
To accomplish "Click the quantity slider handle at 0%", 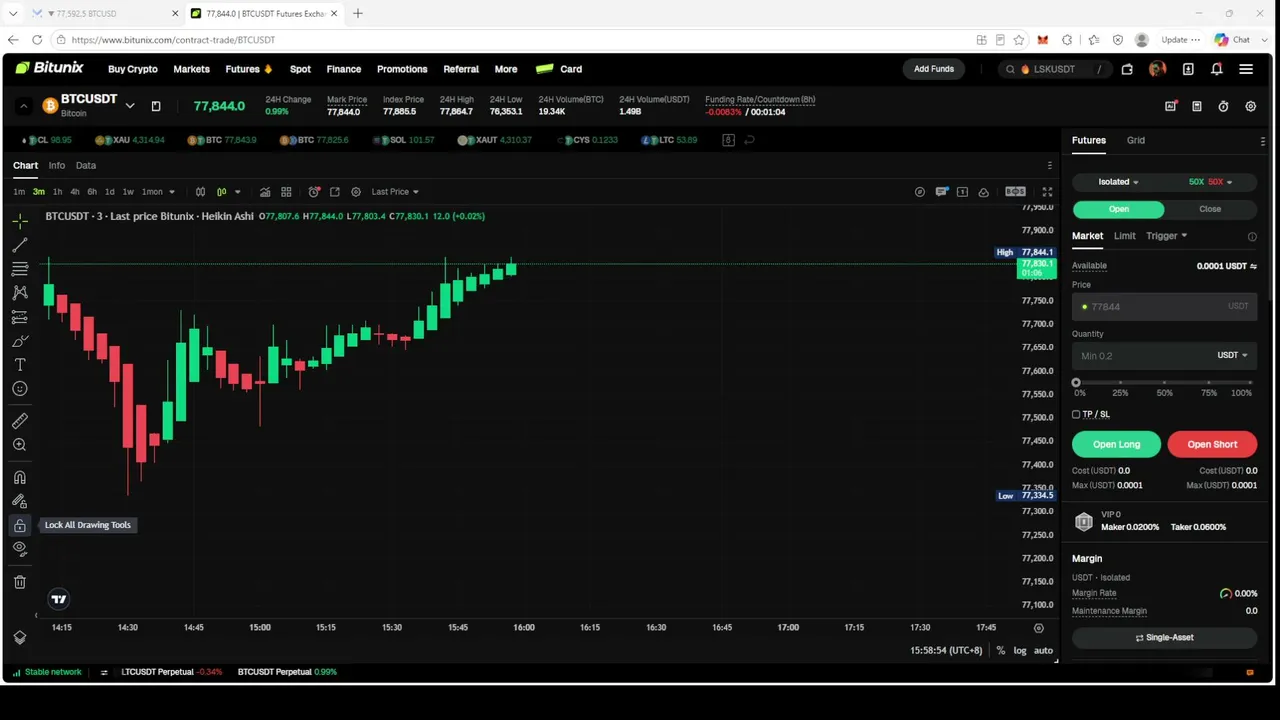I will pyautogui.click(x=1076, y=382).
